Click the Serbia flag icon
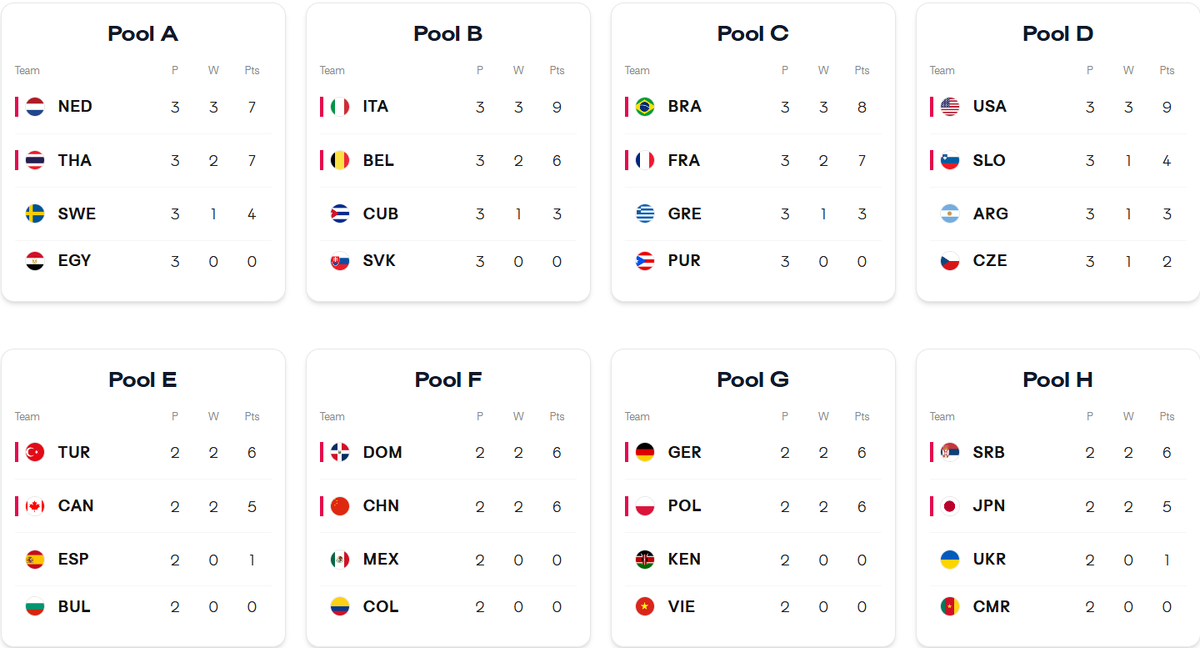 tap(950, 453)
